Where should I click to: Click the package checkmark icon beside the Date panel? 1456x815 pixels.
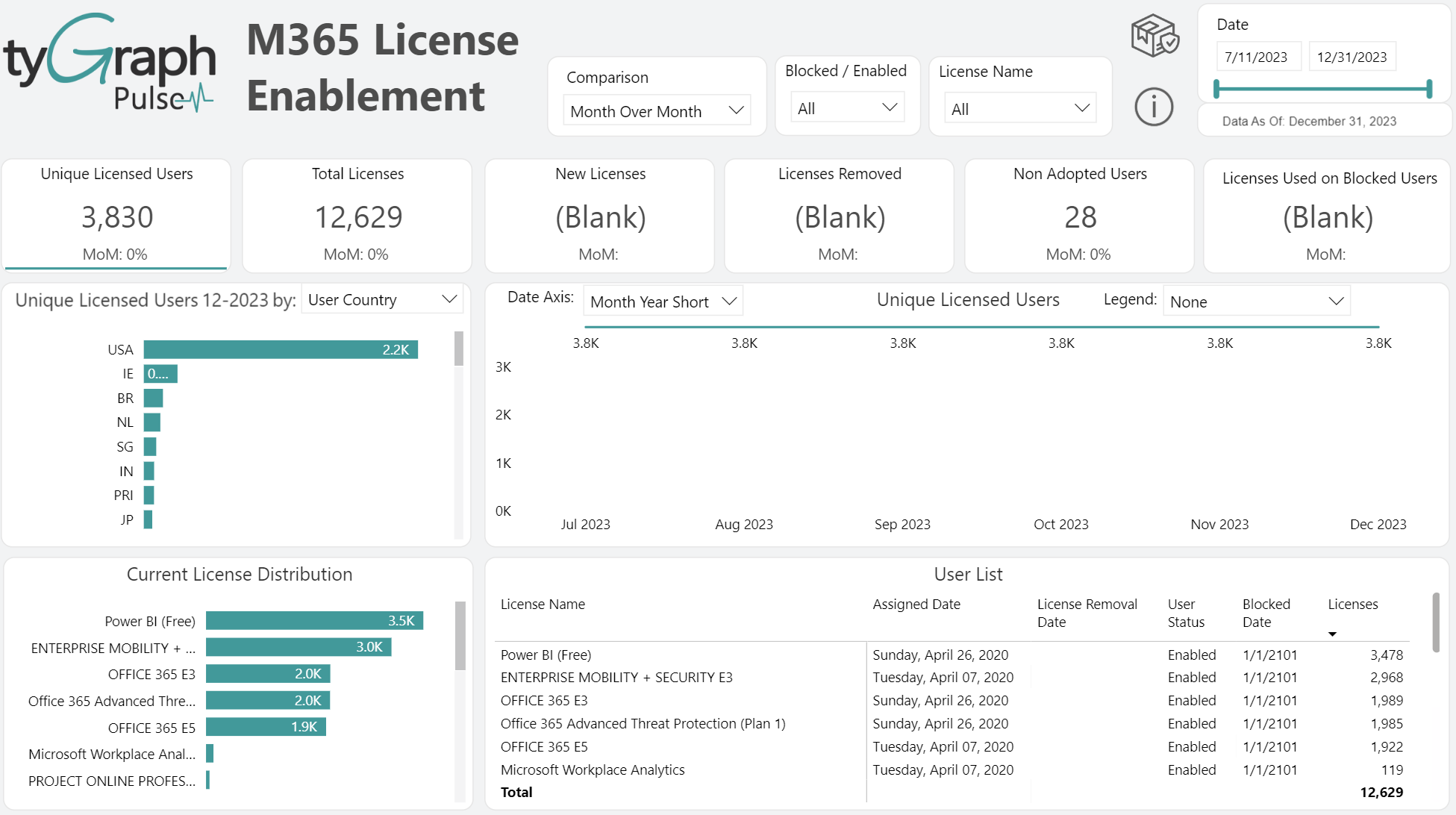(x=1154, y=34)
